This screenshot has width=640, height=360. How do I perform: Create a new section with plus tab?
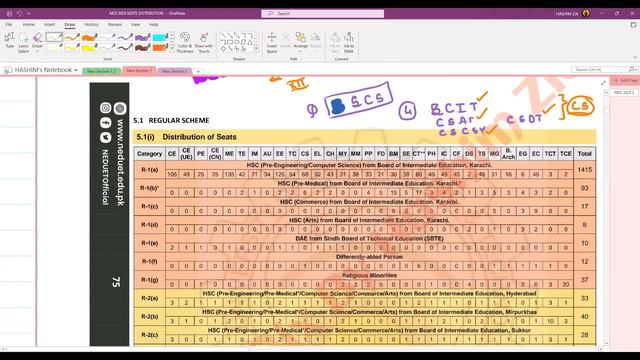click(198, 71)
